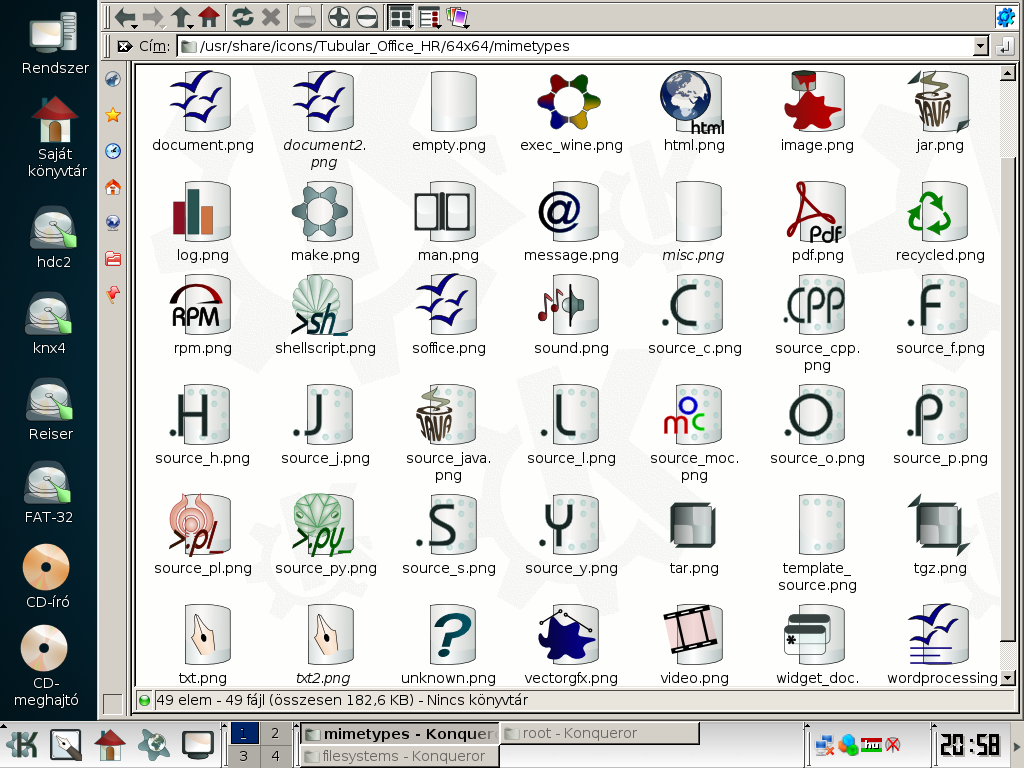Click the status bar link indicator LED
The height and width of the screenshot is (768, 1024).
click(144, 701)
